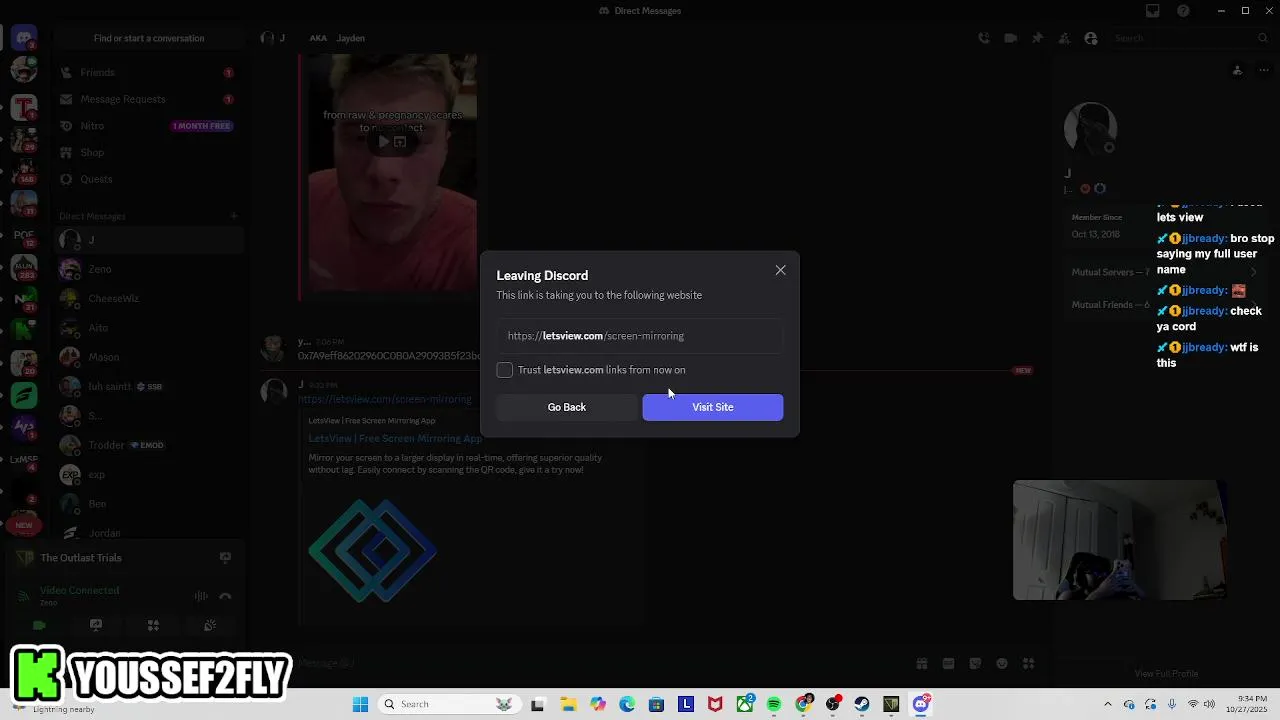Expand Mutual Servers section

1166,272
